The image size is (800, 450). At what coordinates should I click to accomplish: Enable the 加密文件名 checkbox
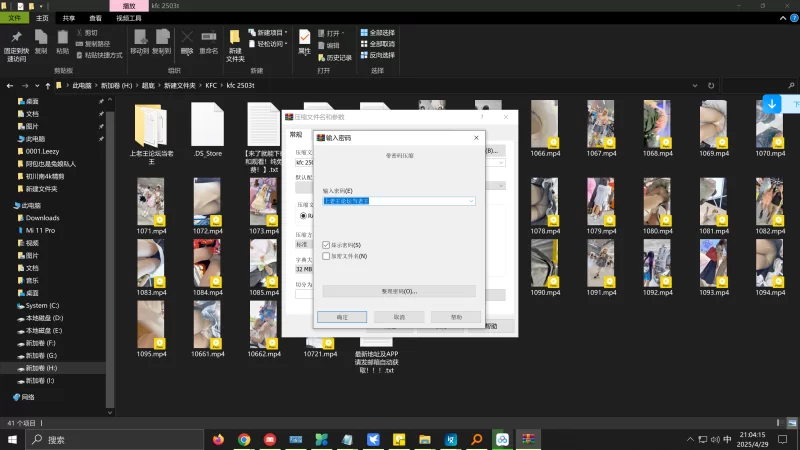(x=326, y=256)
